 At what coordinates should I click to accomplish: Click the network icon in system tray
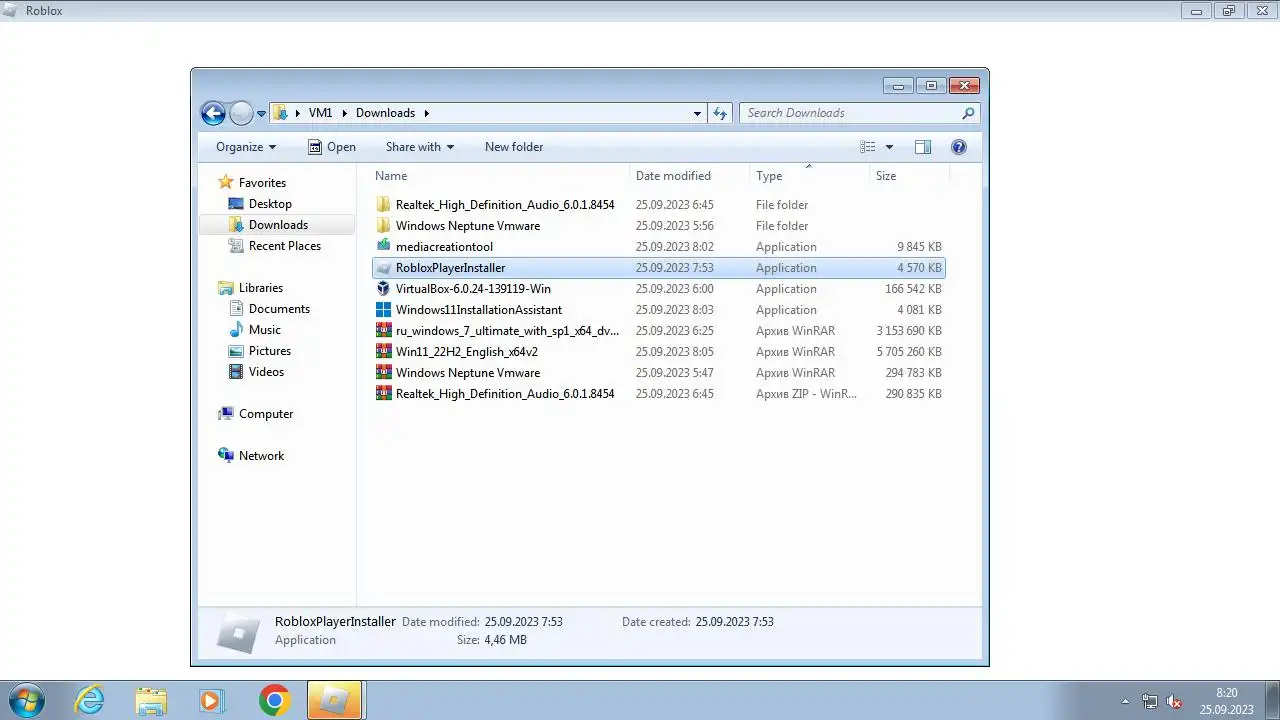[x=1150, y=701]
